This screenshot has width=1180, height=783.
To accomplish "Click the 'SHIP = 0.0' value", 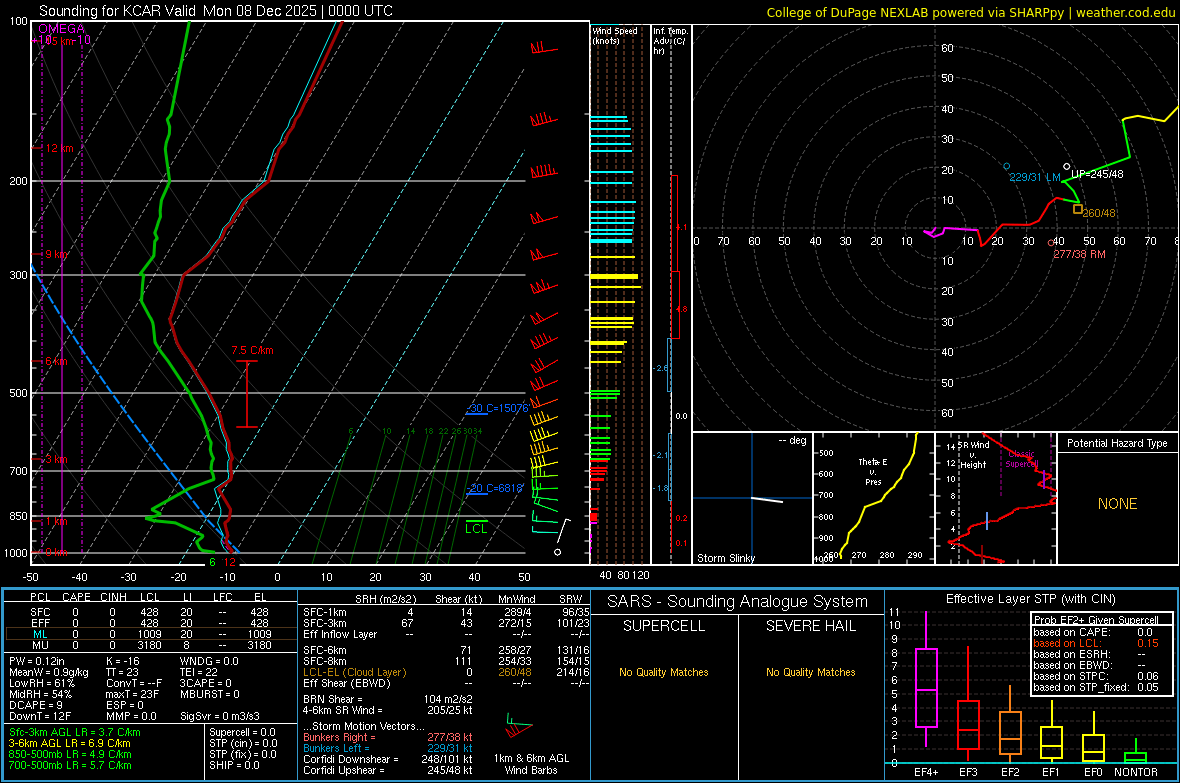I will (x=235, y=765).
